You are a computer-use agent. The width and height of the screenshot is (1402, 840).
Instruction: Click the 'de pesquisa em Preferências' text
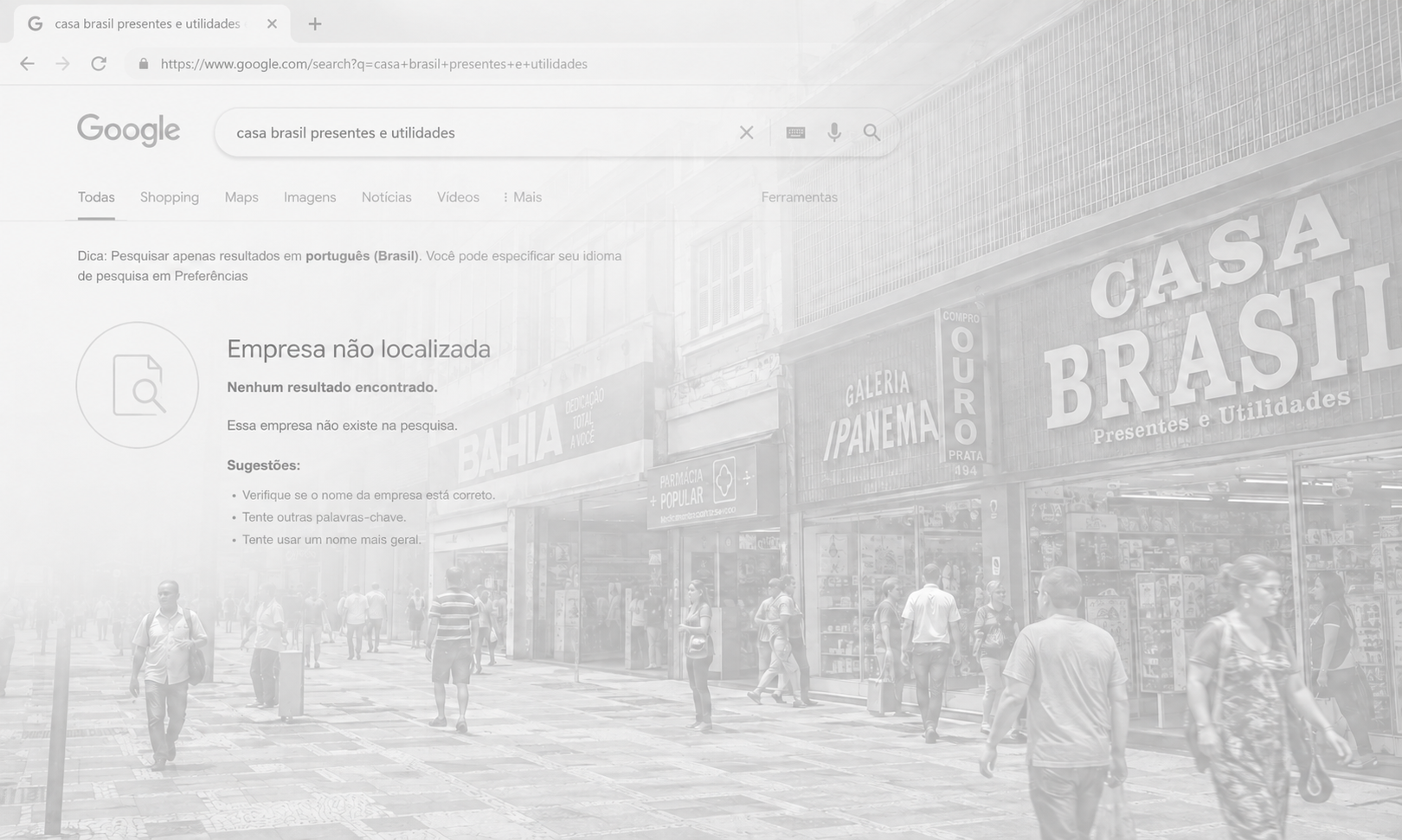click(163, 276)
